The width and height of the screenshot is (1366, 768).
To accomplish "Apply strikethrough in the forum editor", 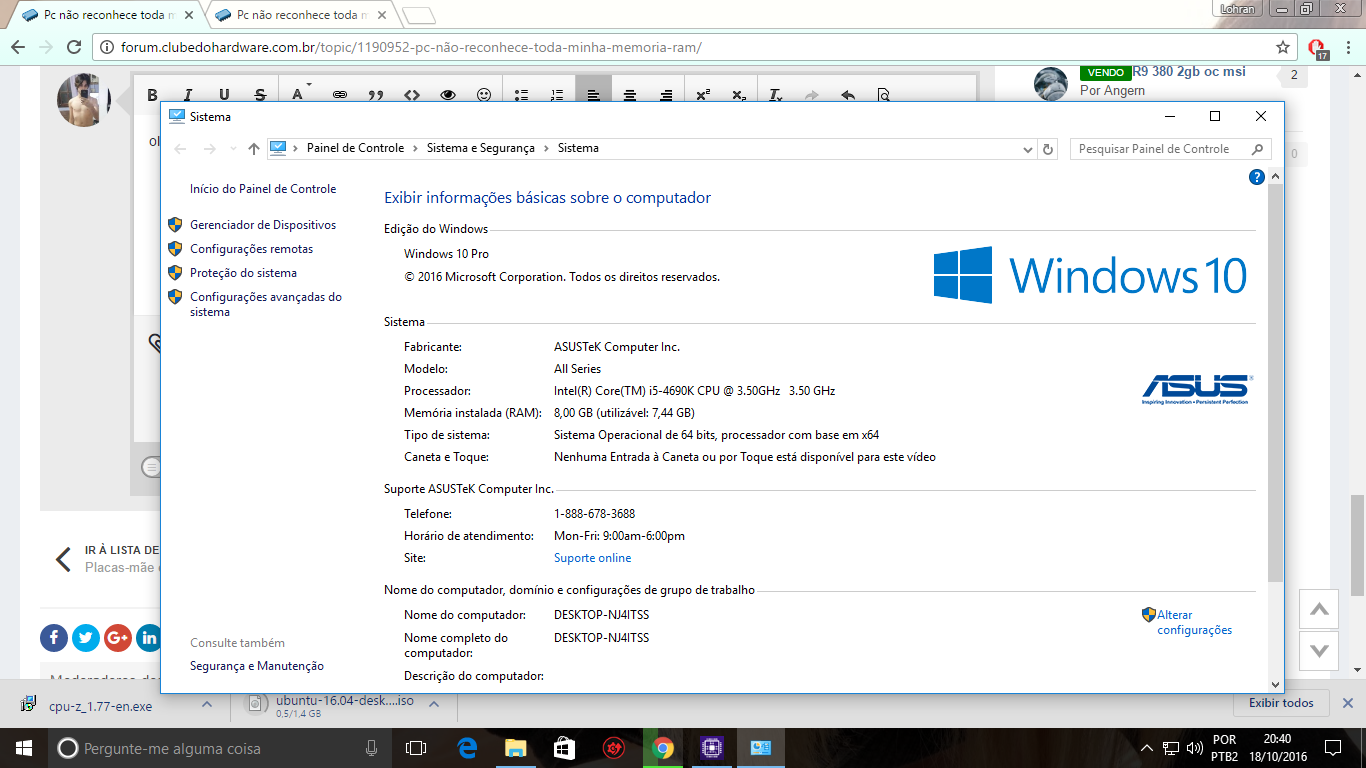I will 260,95.
